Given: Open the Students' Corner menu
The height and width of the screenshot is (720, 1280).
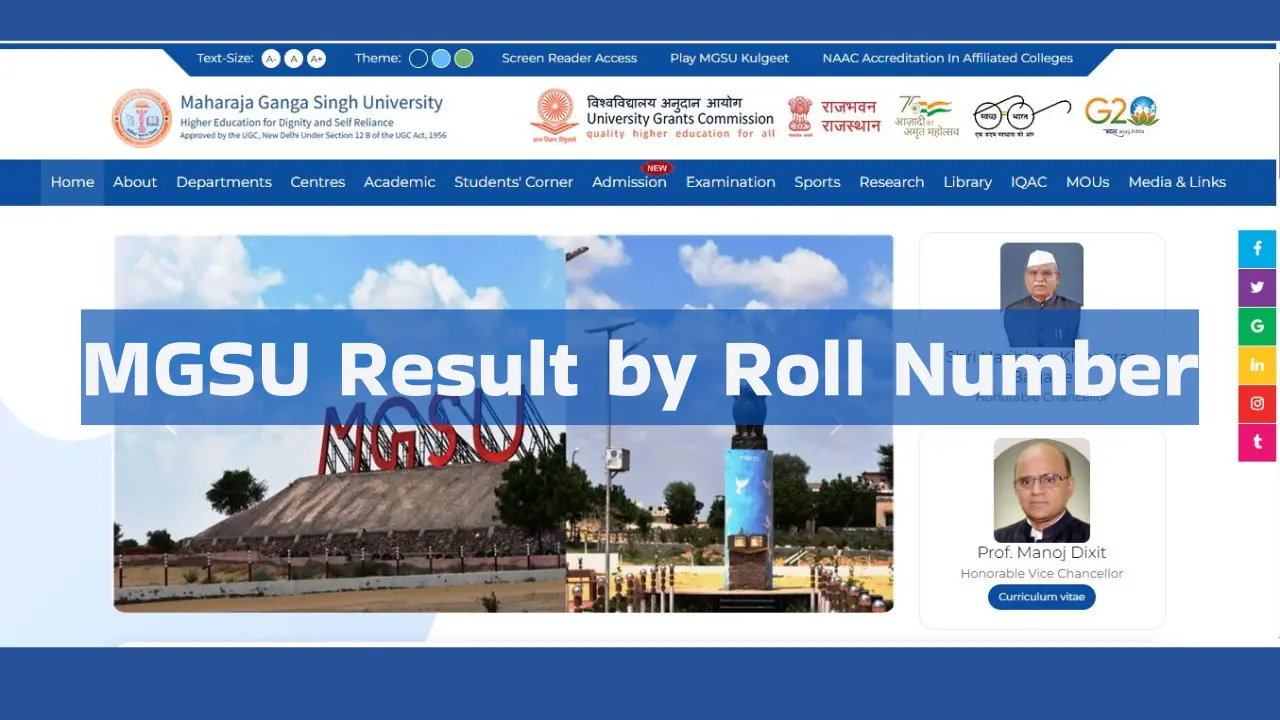Looking at the screenshot, I should point(513,182).
